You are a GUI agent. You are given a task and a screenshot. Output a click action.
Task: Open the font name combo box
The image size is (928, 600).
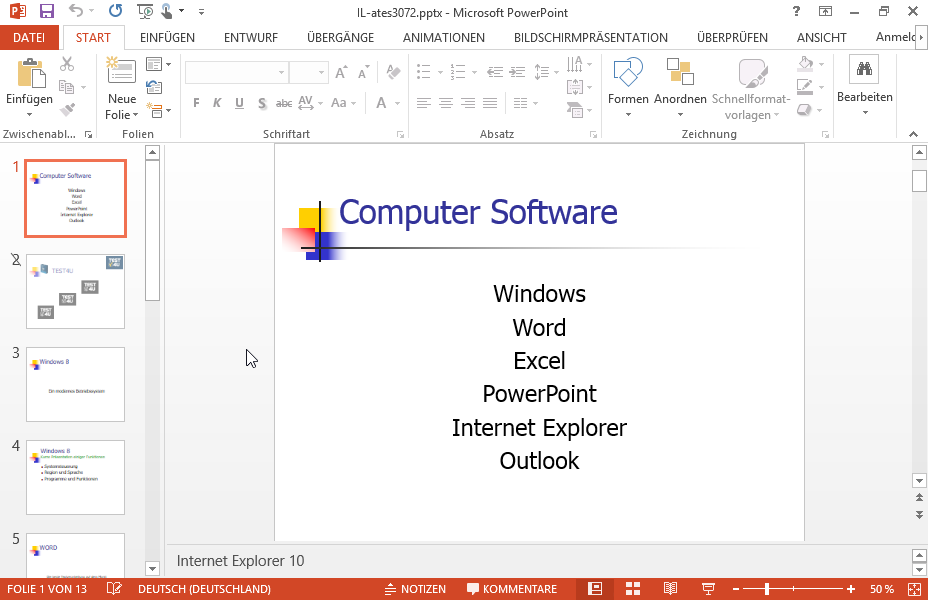point(236,72)
